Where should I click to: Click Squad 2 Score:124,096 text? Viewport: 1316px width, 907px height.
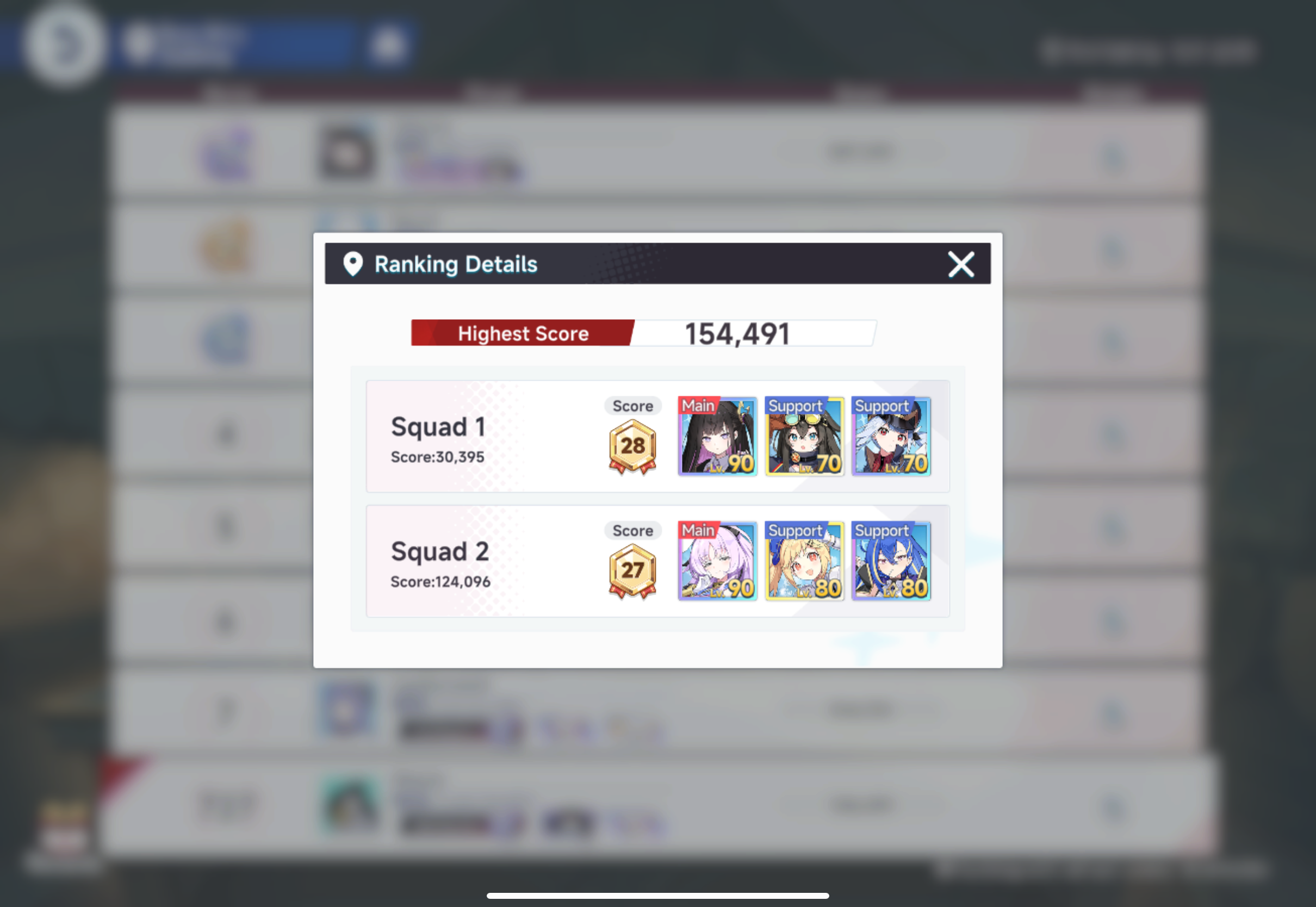(x=440, y=582)
